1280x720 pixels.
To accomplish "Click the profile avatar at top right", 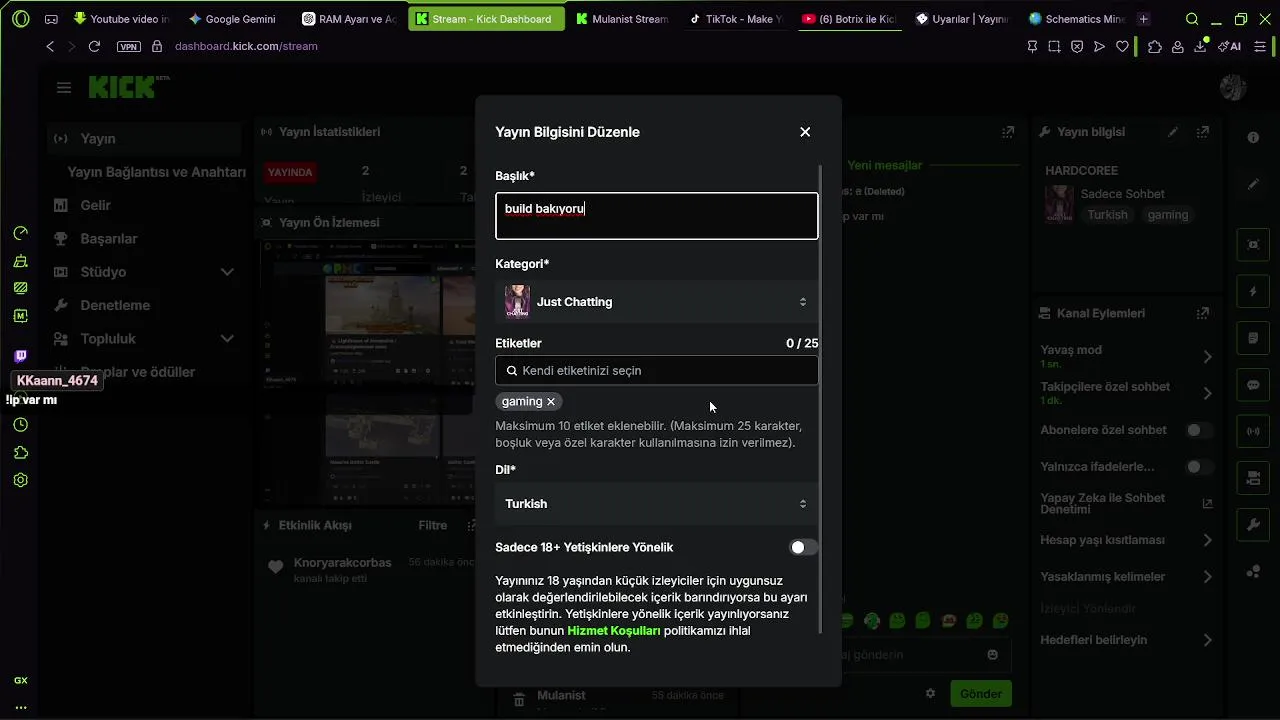I will pos(1233,88).
